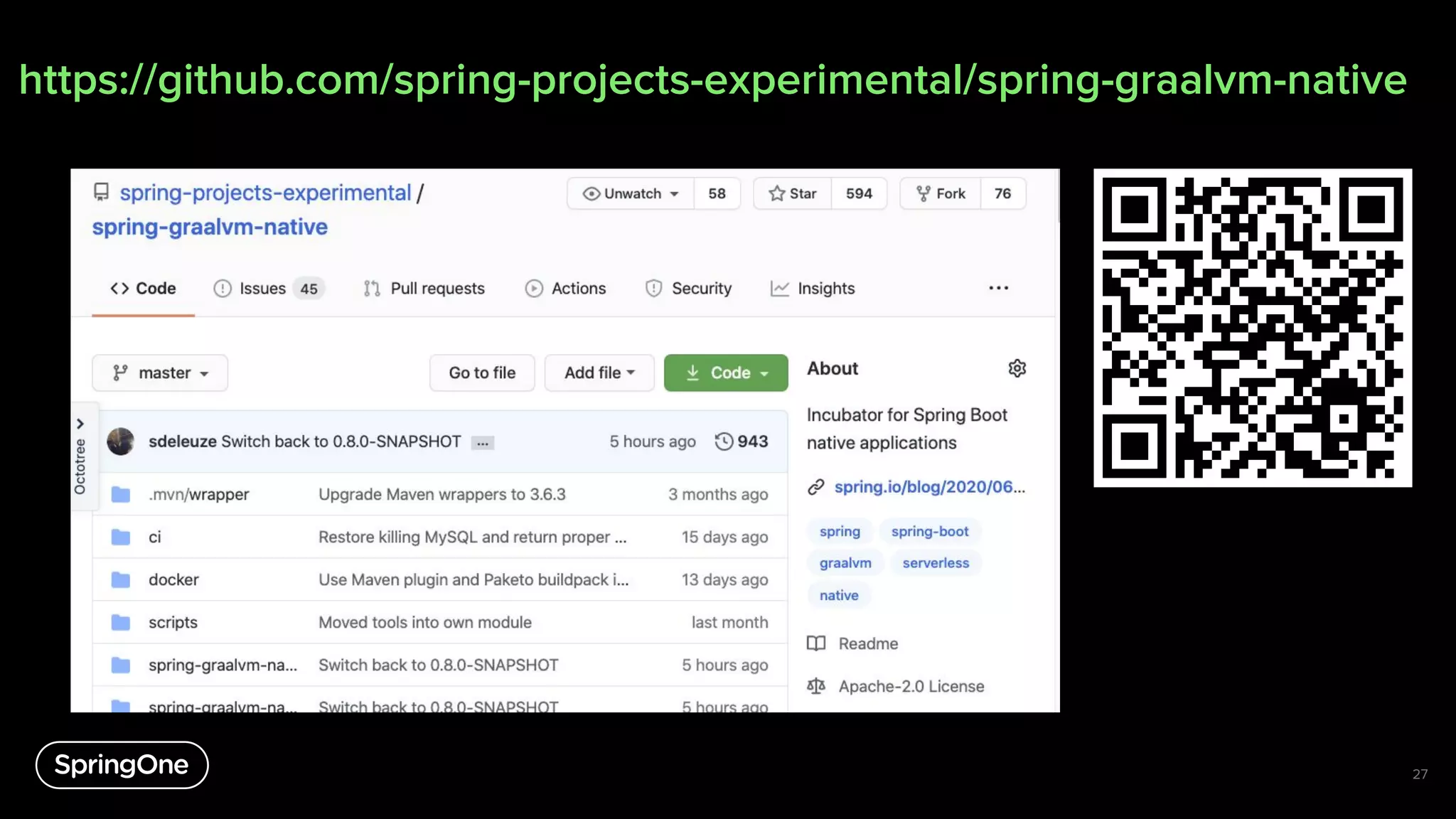Screen dimensions: 1456x819
Task: View the 943 commits history
Action: [x=741, y=441]
